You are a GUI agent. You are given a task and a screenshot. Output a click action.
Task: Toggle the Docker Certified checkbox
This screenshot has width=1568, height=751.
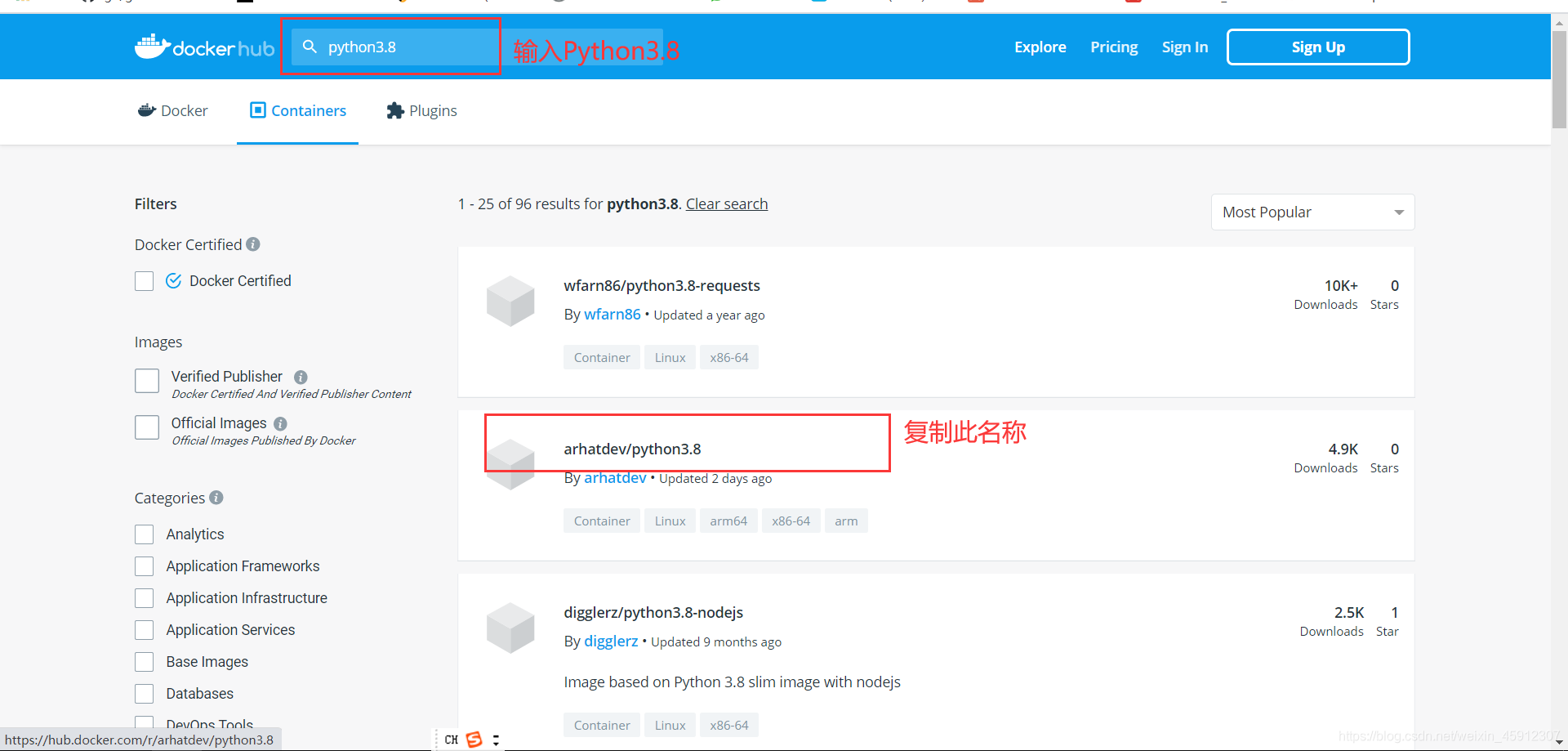(x=145, y=281)
